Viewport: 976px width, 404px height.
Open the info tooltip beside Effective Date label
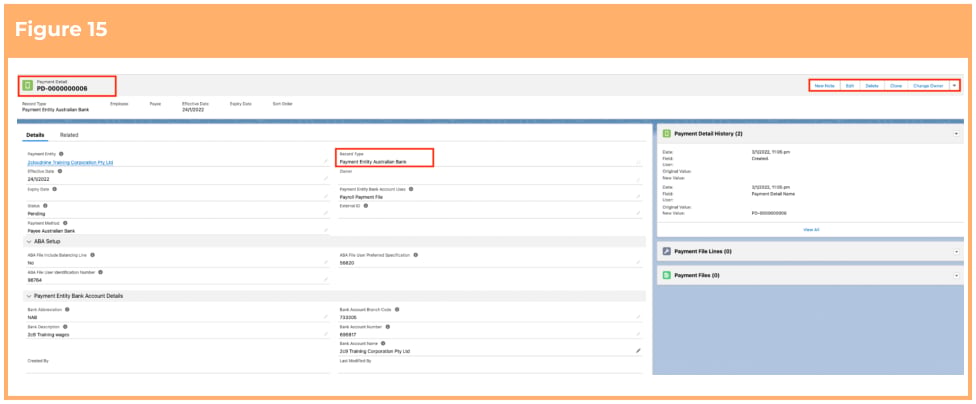60,171
